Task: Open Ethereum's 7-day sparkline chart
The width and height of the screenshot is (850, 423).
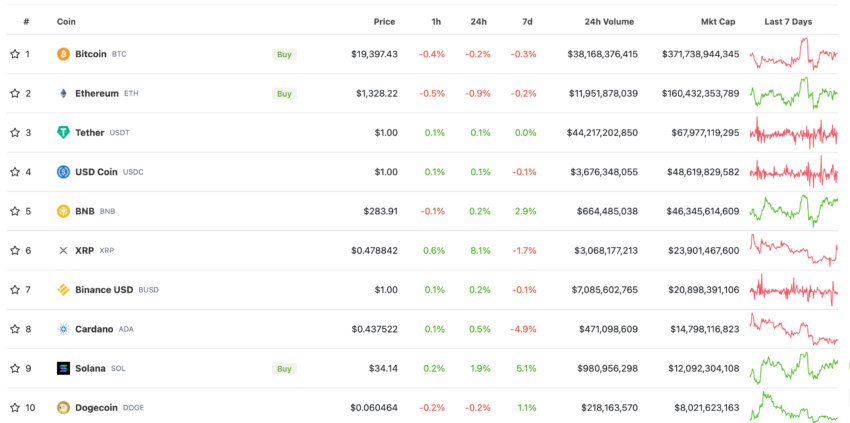Action: [x=794, y=93]
